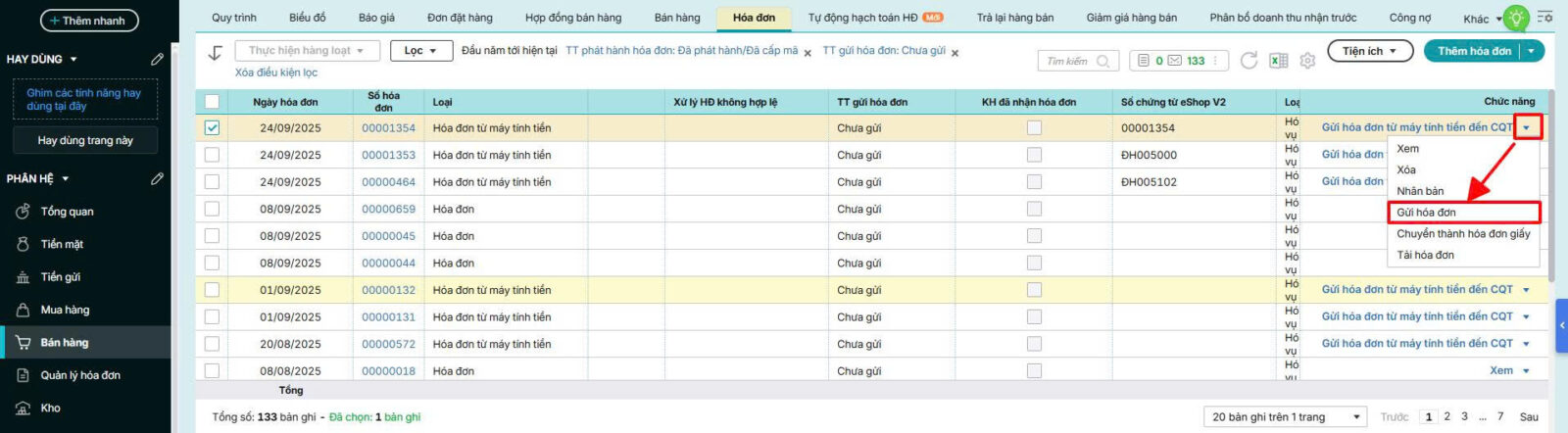This screenshot has height=433, width=1568.
Task: Click the Thêm hóa đơn button
Action: pyautogui.click(x=1474, y=51)
